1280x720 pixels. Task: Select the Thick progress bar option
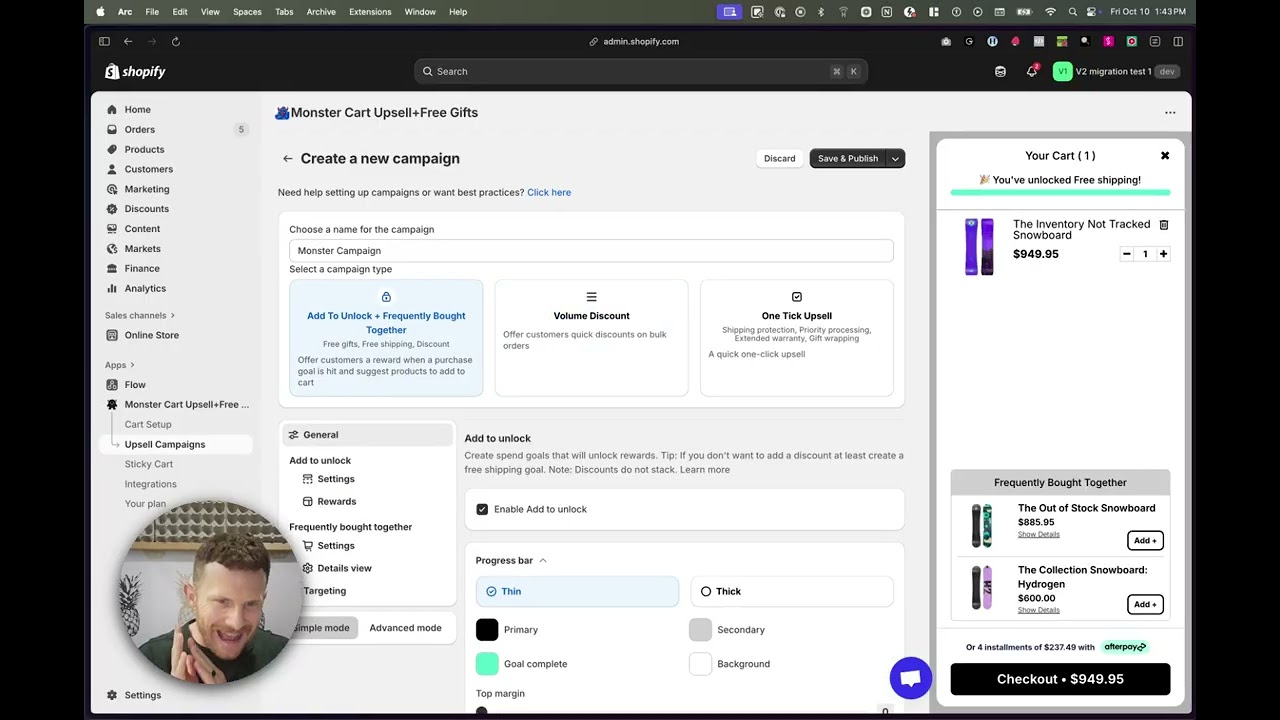(x=791, y=591)
